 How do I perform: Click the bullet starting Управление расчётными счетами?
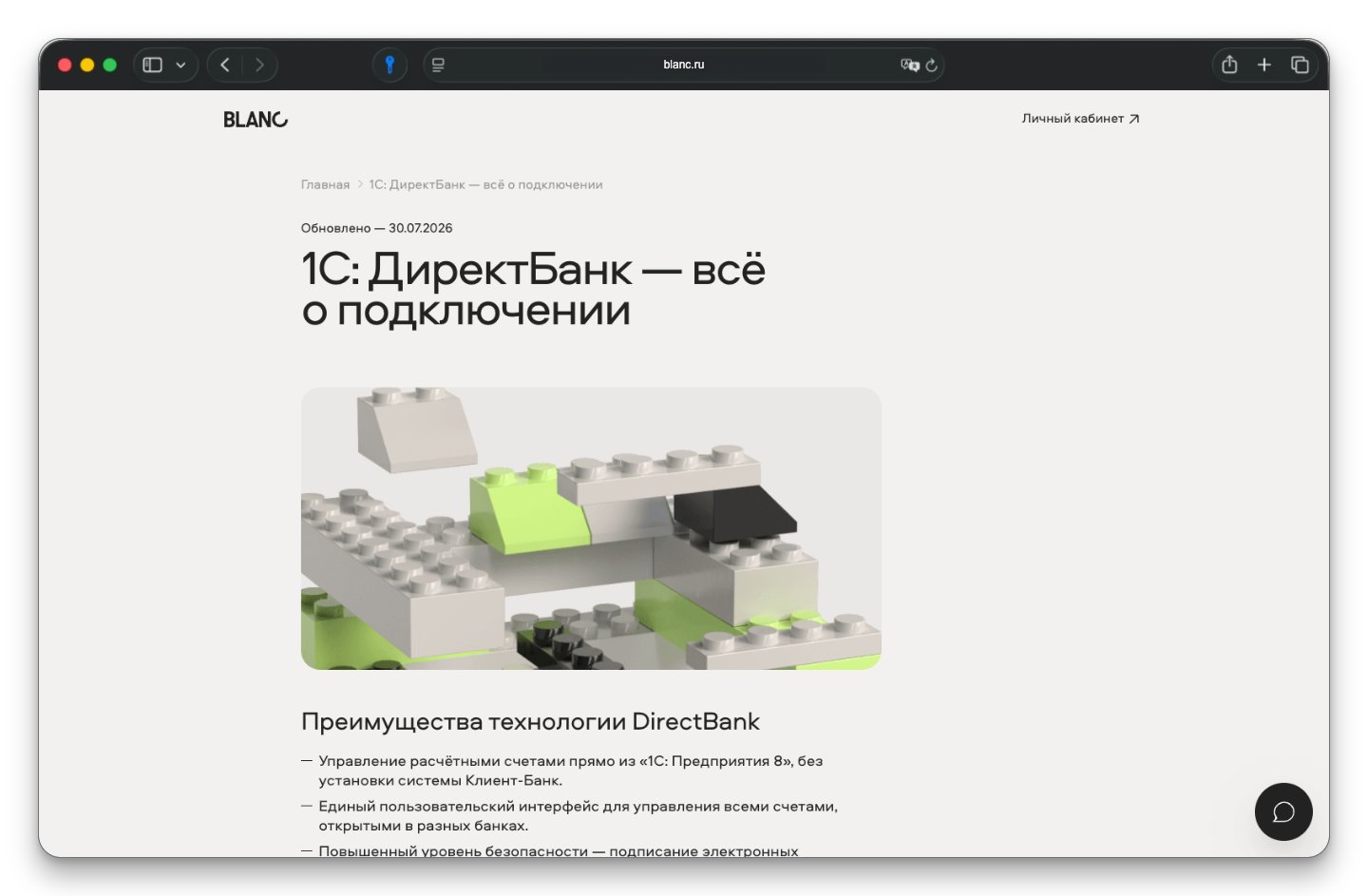point(571,771)
